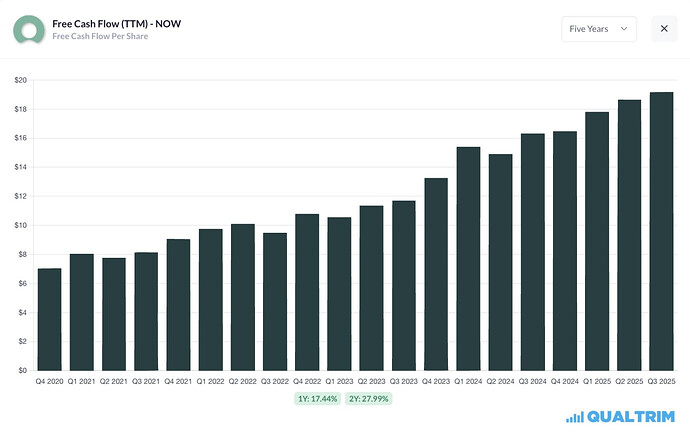Click the Q3 2025 bar
The image size is (690, 437).
661,231
